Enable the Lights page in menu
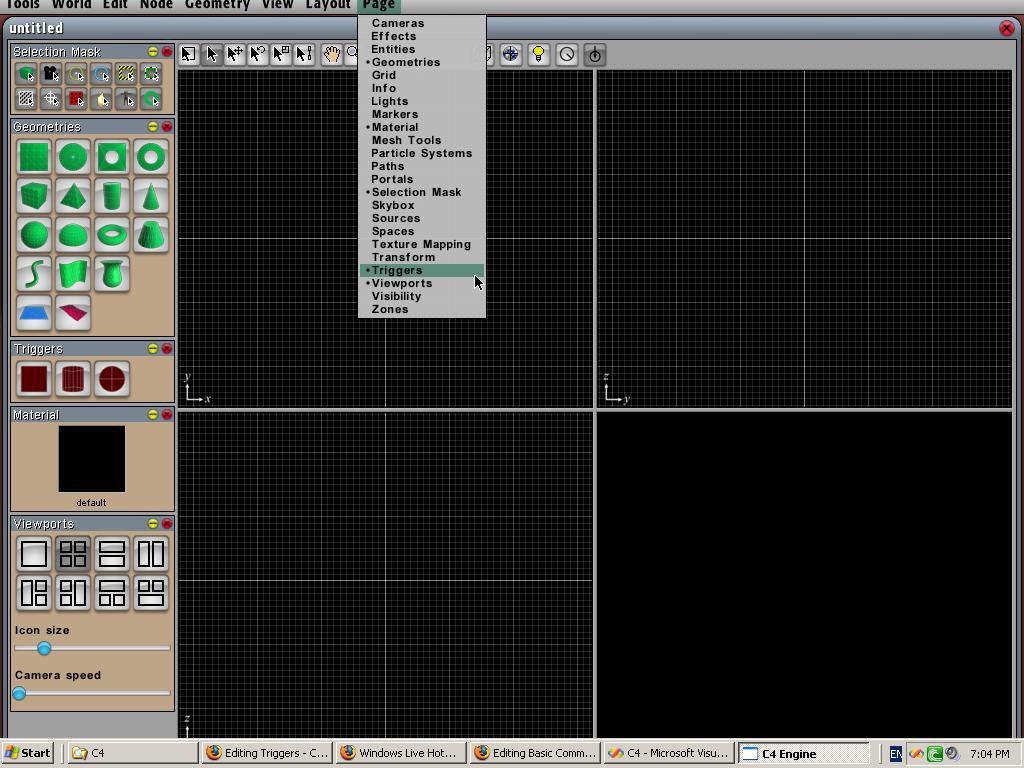Viewport: 1024px width, 768px height. pyautogui.click(x=390, y=101)
